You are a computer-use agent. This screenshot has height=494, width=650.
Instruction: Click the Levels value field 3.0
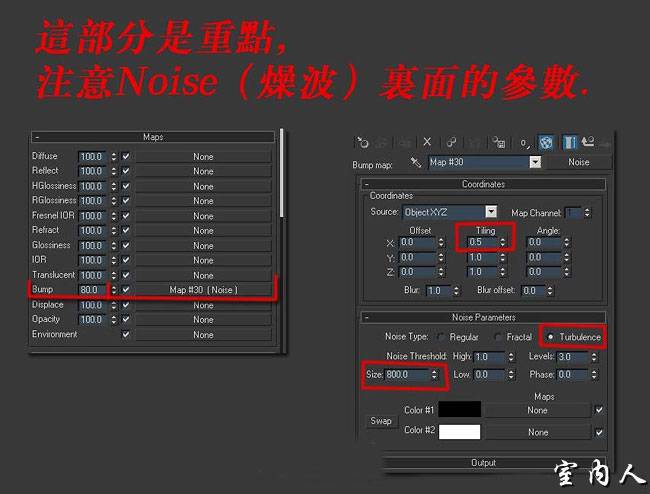(x=574, y=357)
